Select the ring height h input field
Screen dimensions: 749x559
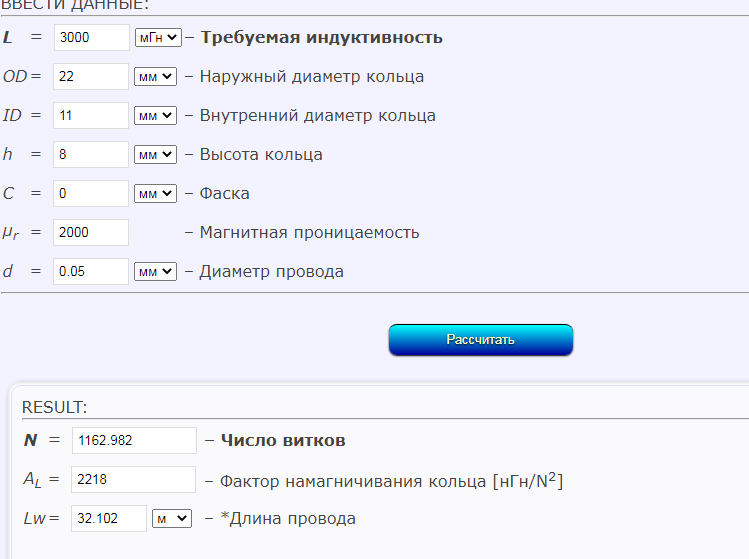[x=91, y=155]
